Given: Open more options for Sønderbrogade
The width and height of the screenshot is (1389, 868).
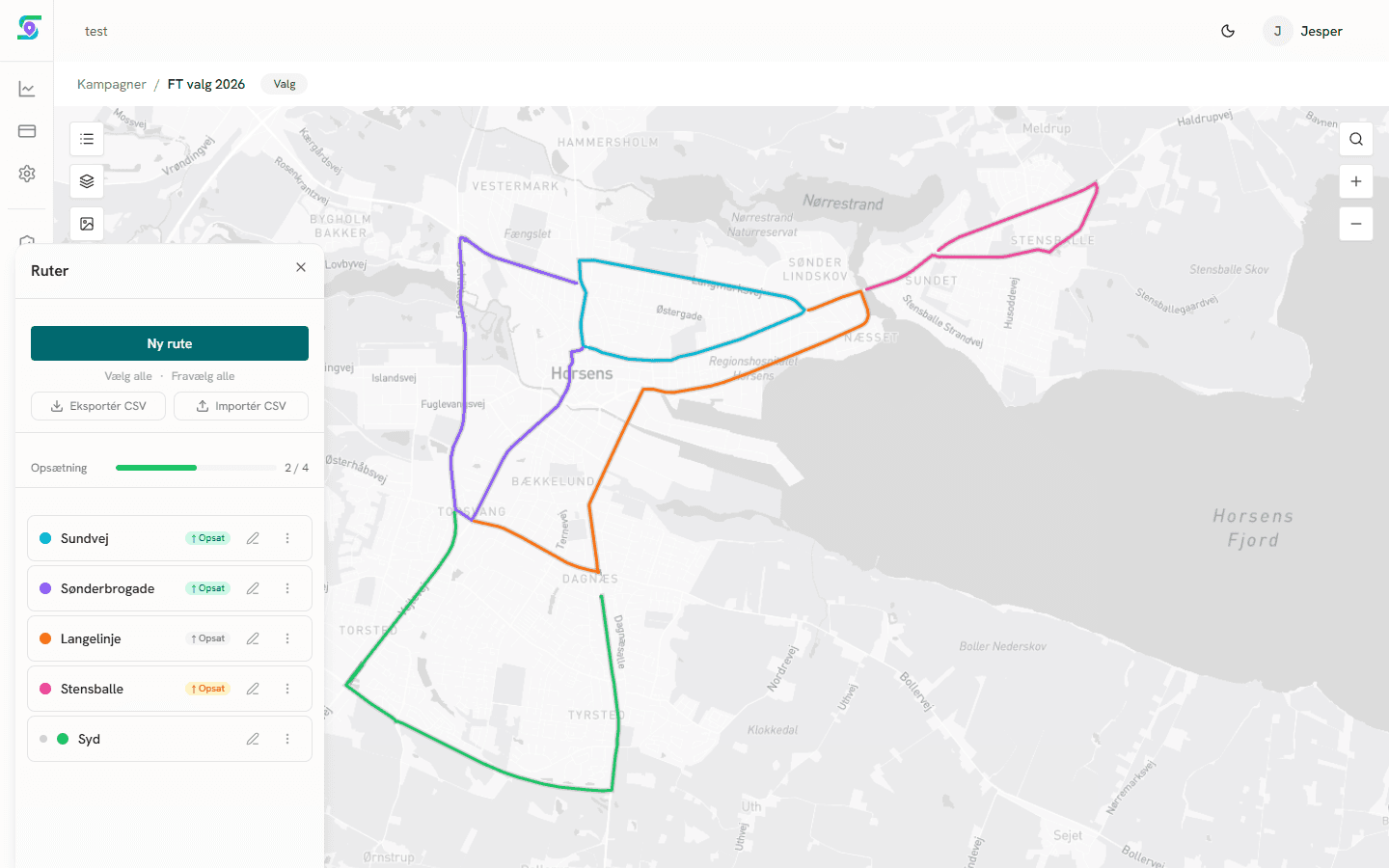Looking at the screenshot, I should point(287,588).
